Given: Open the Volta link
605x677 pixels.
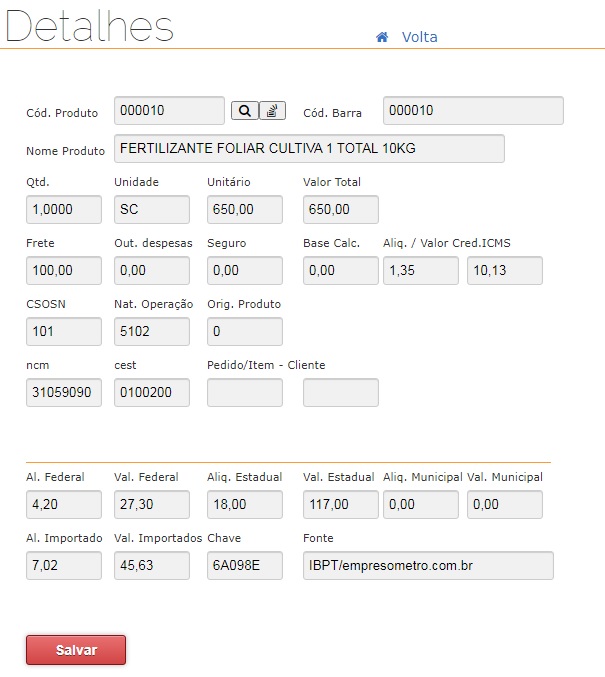Looking at the screenshot, I should pyautogui.click(x=419, y=37).
